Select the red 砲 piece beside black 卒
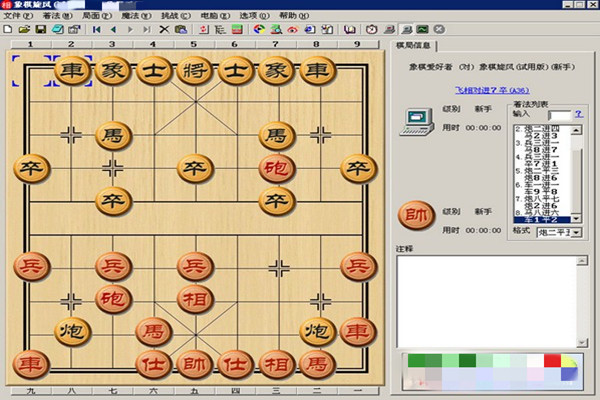 click(274, 168)
